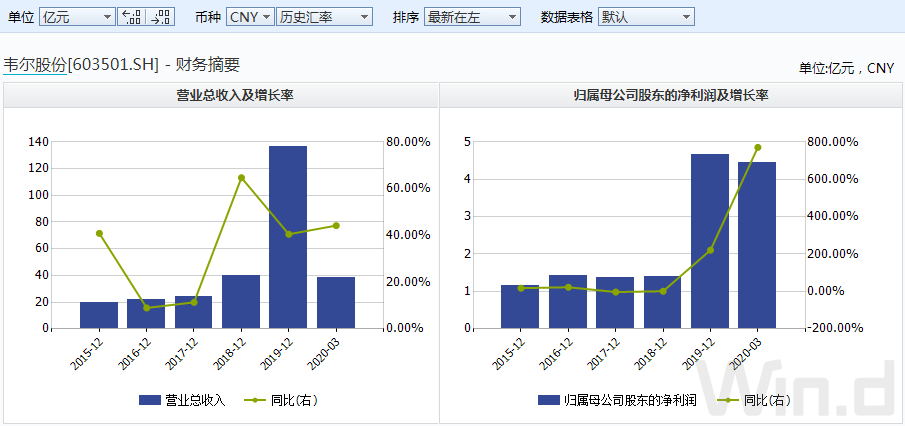Click the -200.00% axis label
The image size is (905, 426).
coord(833,328)
